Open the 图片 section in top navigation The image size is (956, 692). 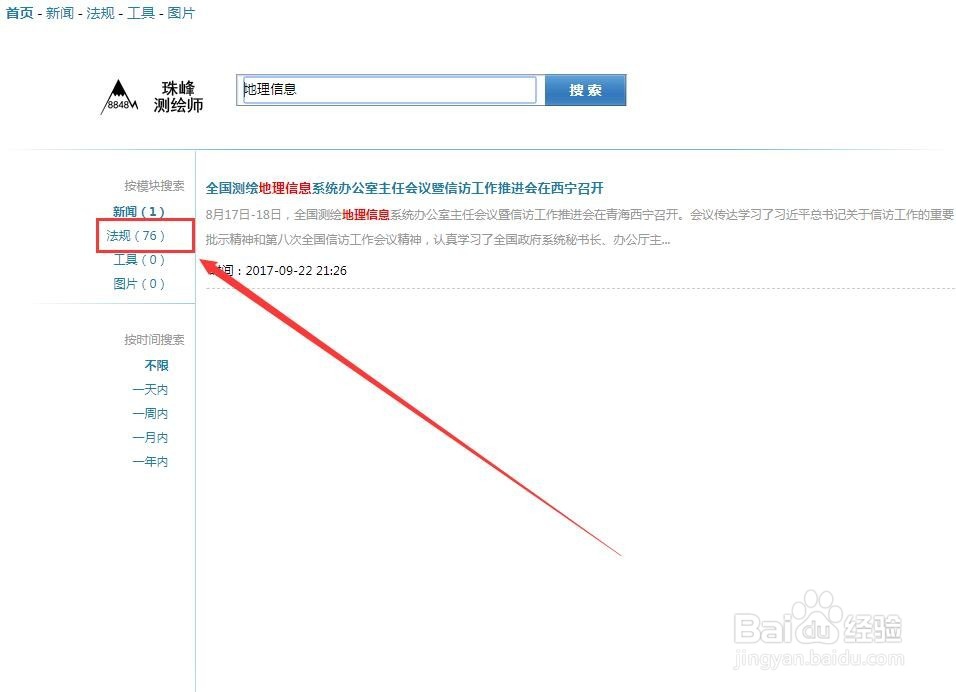(180, 14)
